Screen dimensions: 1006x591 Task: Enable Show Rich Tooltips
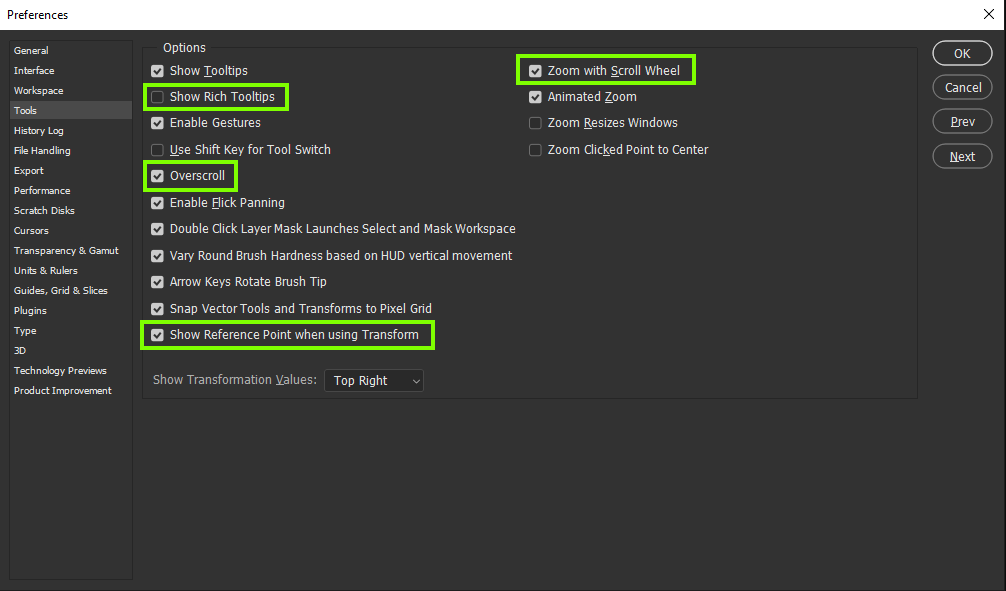coord(157,97)
